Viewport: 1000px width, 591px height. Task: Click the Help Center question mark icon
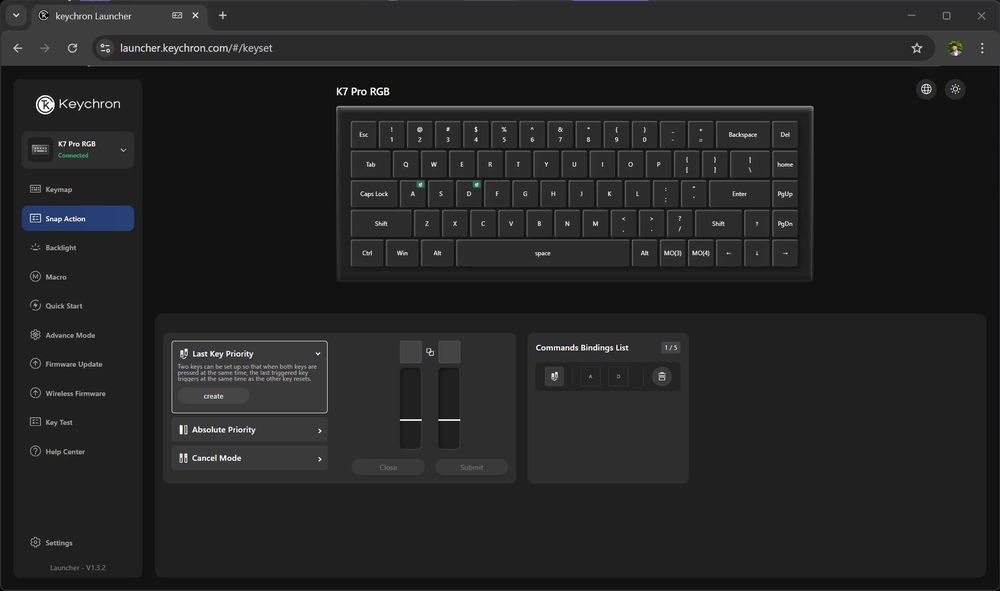tap(35, 451)
